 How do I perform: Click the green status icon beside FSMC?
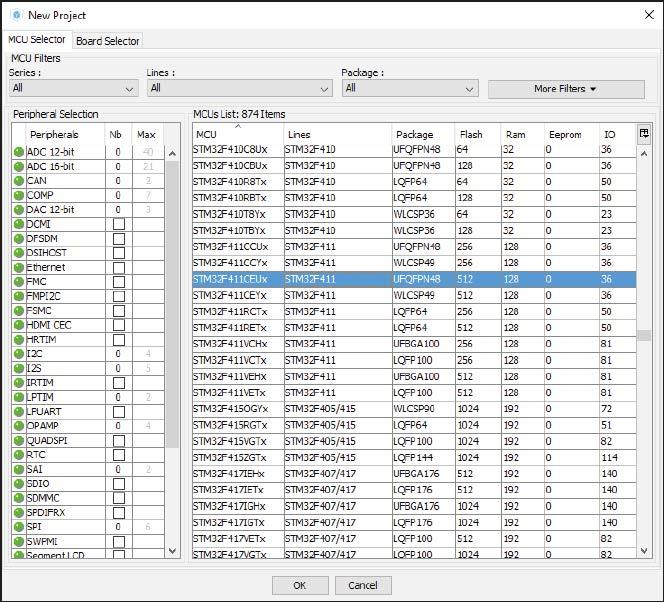[19, 311]
